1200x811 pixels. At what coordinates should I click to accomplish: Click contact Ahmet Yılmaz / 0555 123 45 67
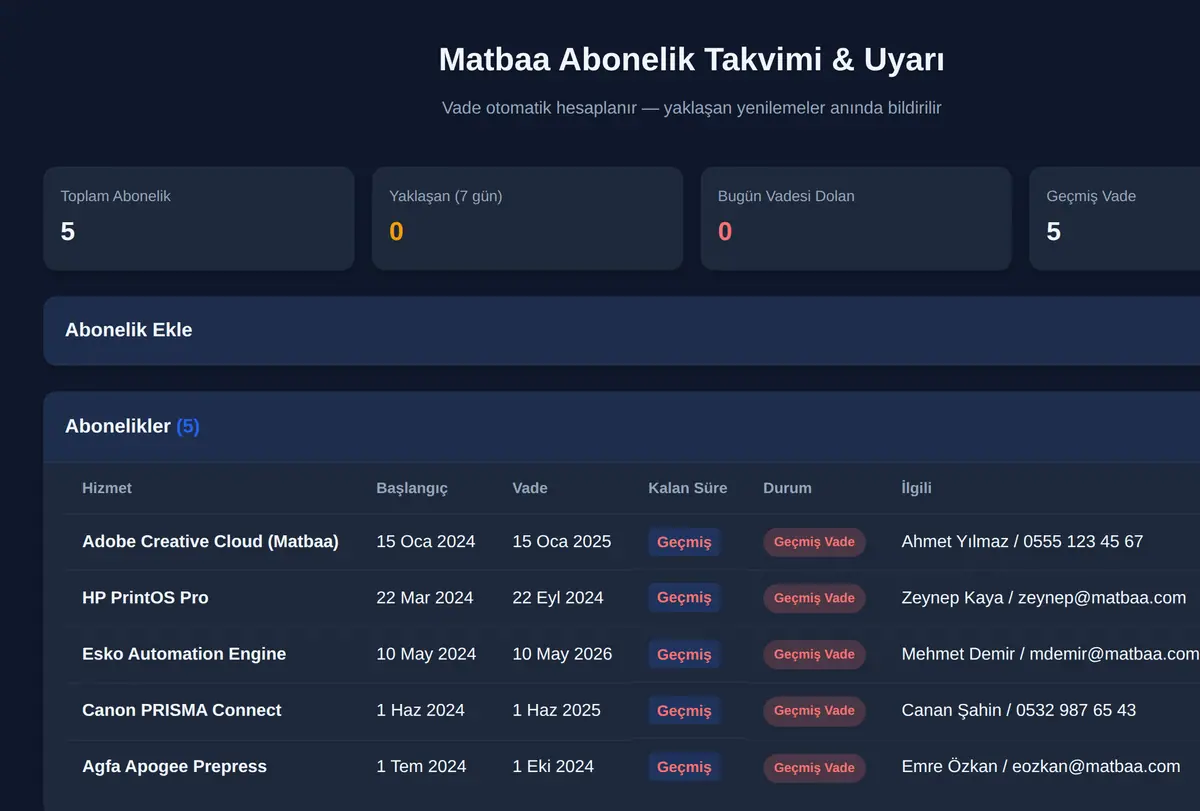pyautogui.click(x=1022, y=542)
